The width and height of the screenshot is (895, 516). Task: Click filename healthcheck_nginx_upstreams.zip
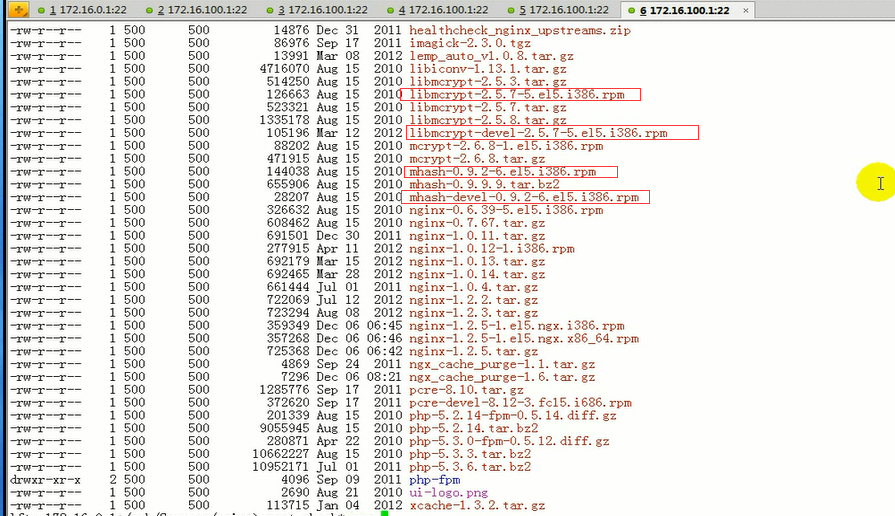pyautogui.click(x=519, y=30)
